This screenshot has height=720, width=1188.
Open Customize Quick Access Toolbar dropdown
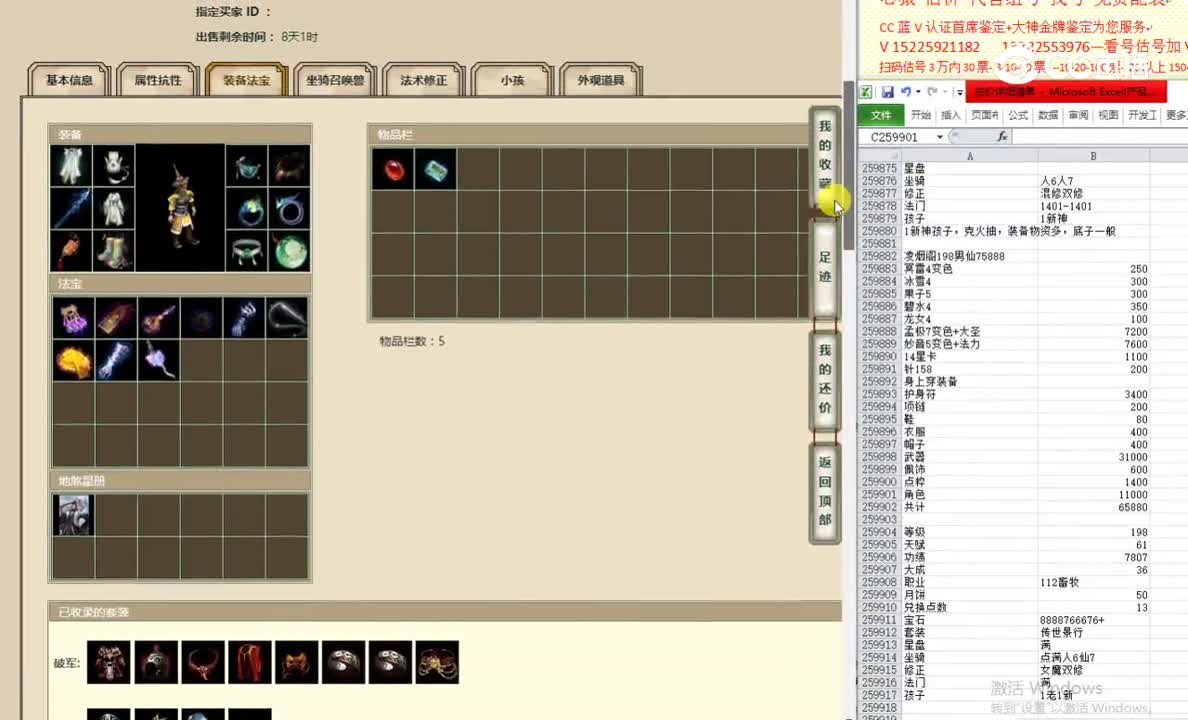coord(959,92)
